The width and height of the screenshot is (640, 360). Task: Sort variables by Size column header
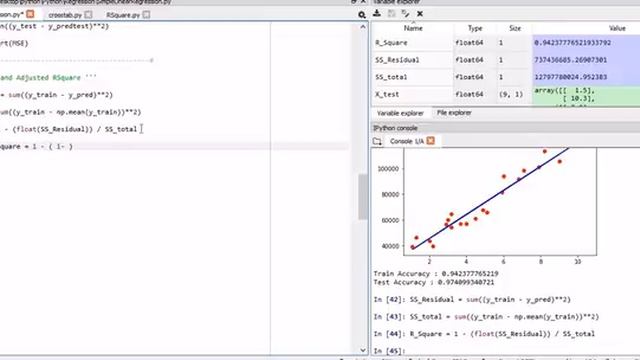point(515,28)
